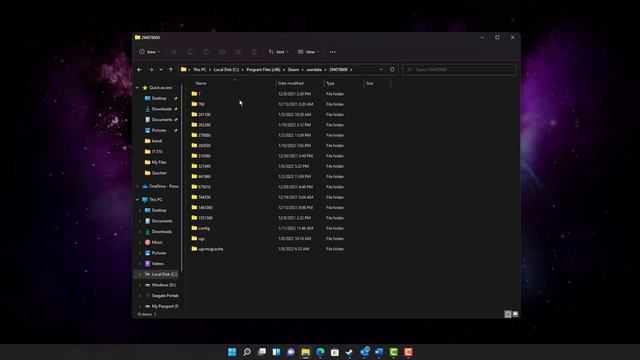Click the Copy icon in the toolbar

coord(190,52)
